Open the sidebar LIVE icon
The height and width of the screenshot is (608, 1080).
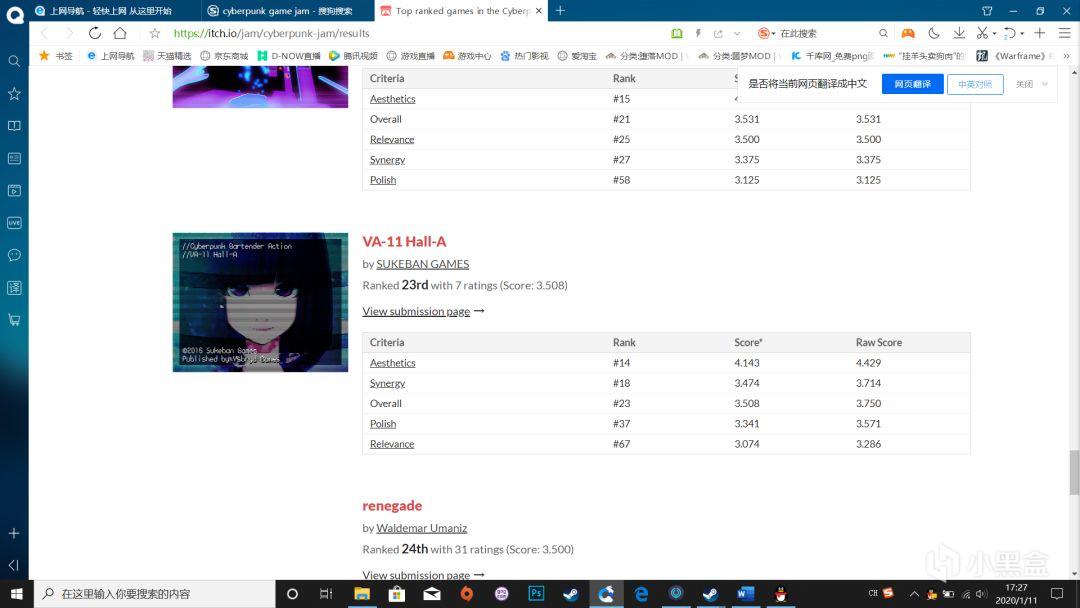click(14, 223)
